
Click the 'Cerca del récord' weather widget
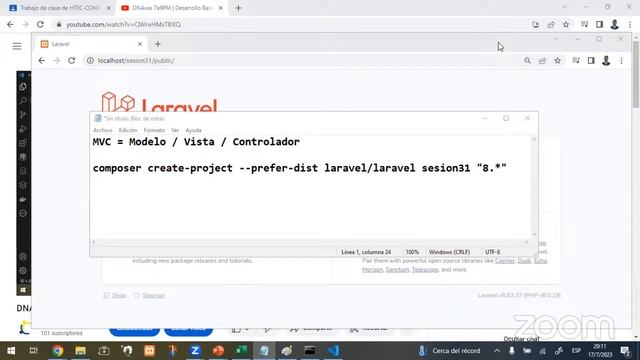(x=450, y=351)
